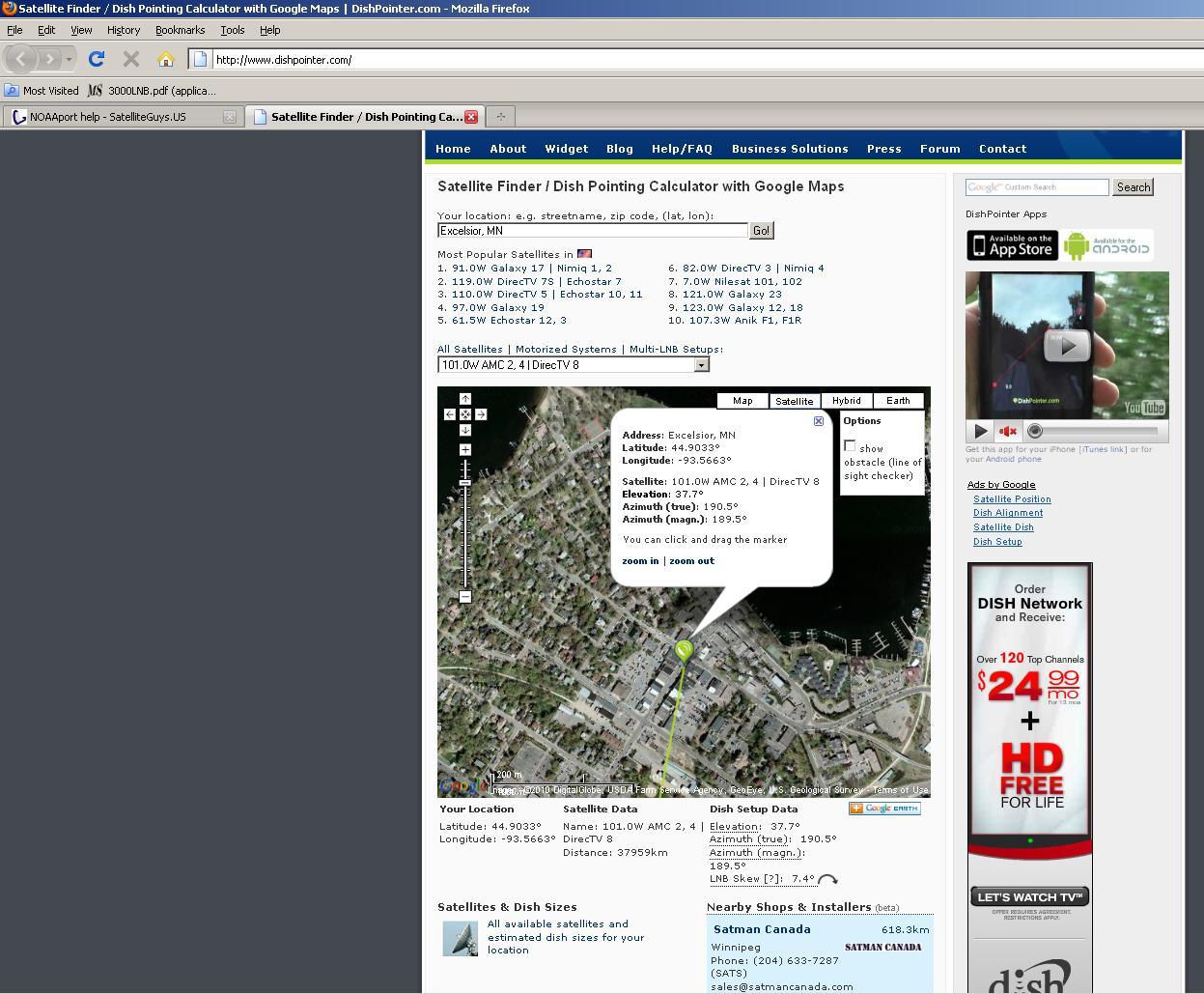The height and width of the screenshot is (994, 1204).
Task: Pan map right arrow
Action: click(481, 414)
